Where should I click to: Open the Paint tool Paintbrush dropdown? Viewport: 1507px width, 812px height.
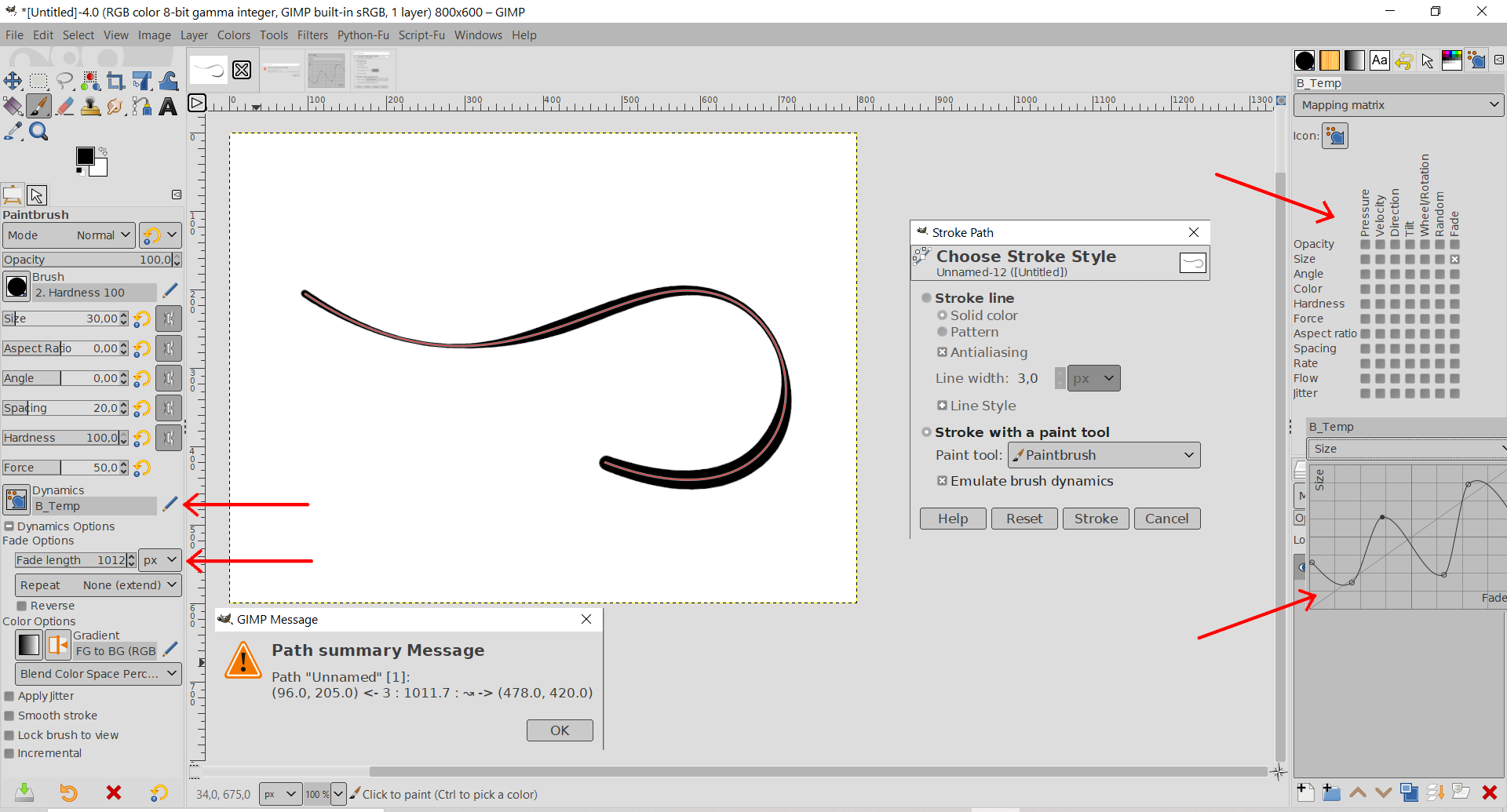[1104, 455]
